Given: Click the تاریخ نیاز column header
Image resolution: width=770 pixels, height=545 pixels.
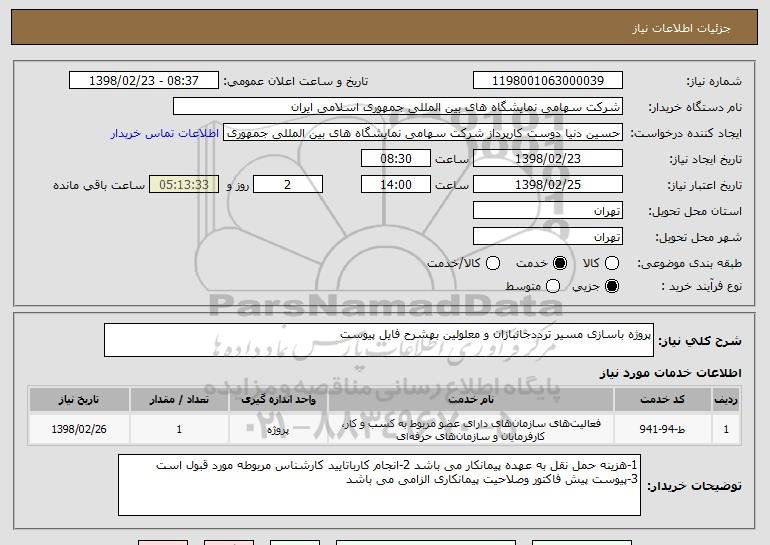Looking at the screenshot, I should tap(79, 400).
